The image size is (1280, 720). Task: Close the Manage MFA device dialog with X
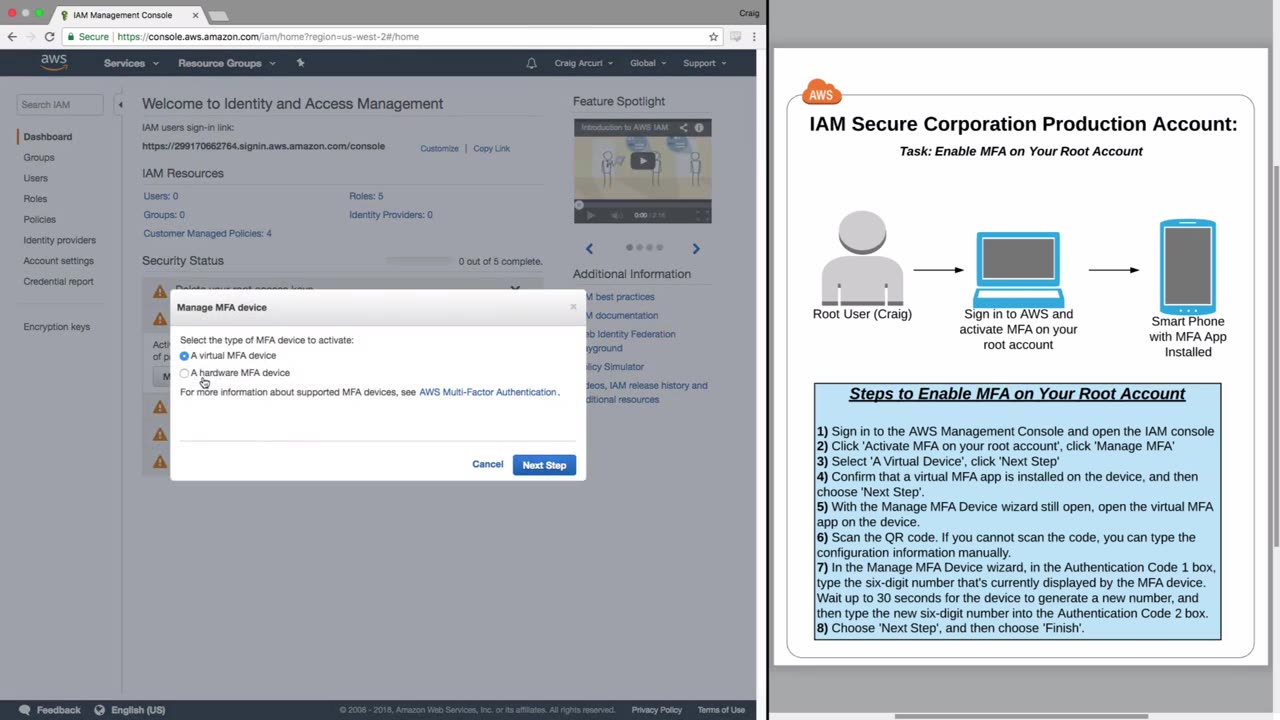coord(573,307)
